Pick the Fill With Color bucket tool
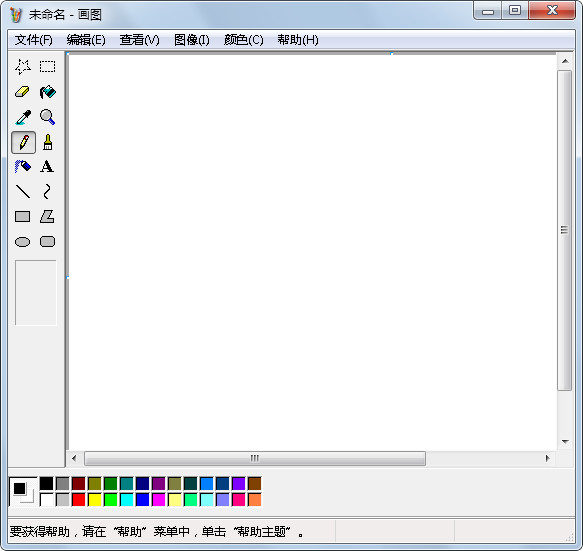This screenshot has width=583, height=551. tap(48, 92)
